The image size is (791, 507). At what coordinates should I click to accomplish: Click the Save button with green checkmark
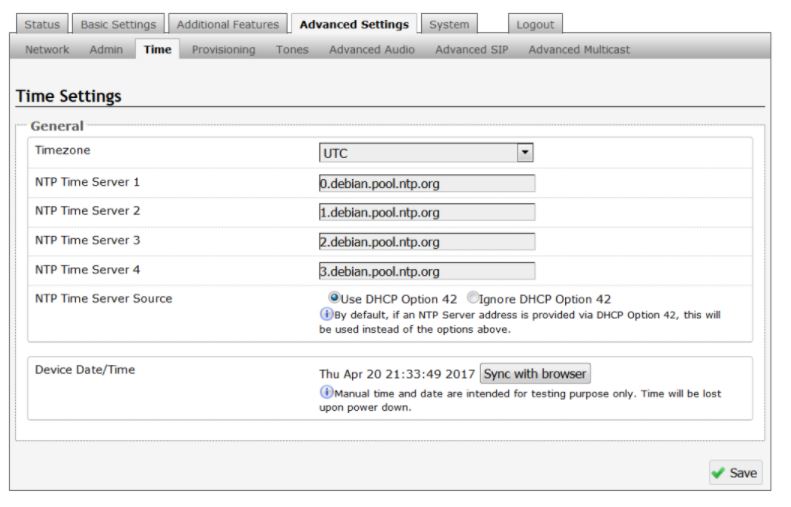(734, 473)
